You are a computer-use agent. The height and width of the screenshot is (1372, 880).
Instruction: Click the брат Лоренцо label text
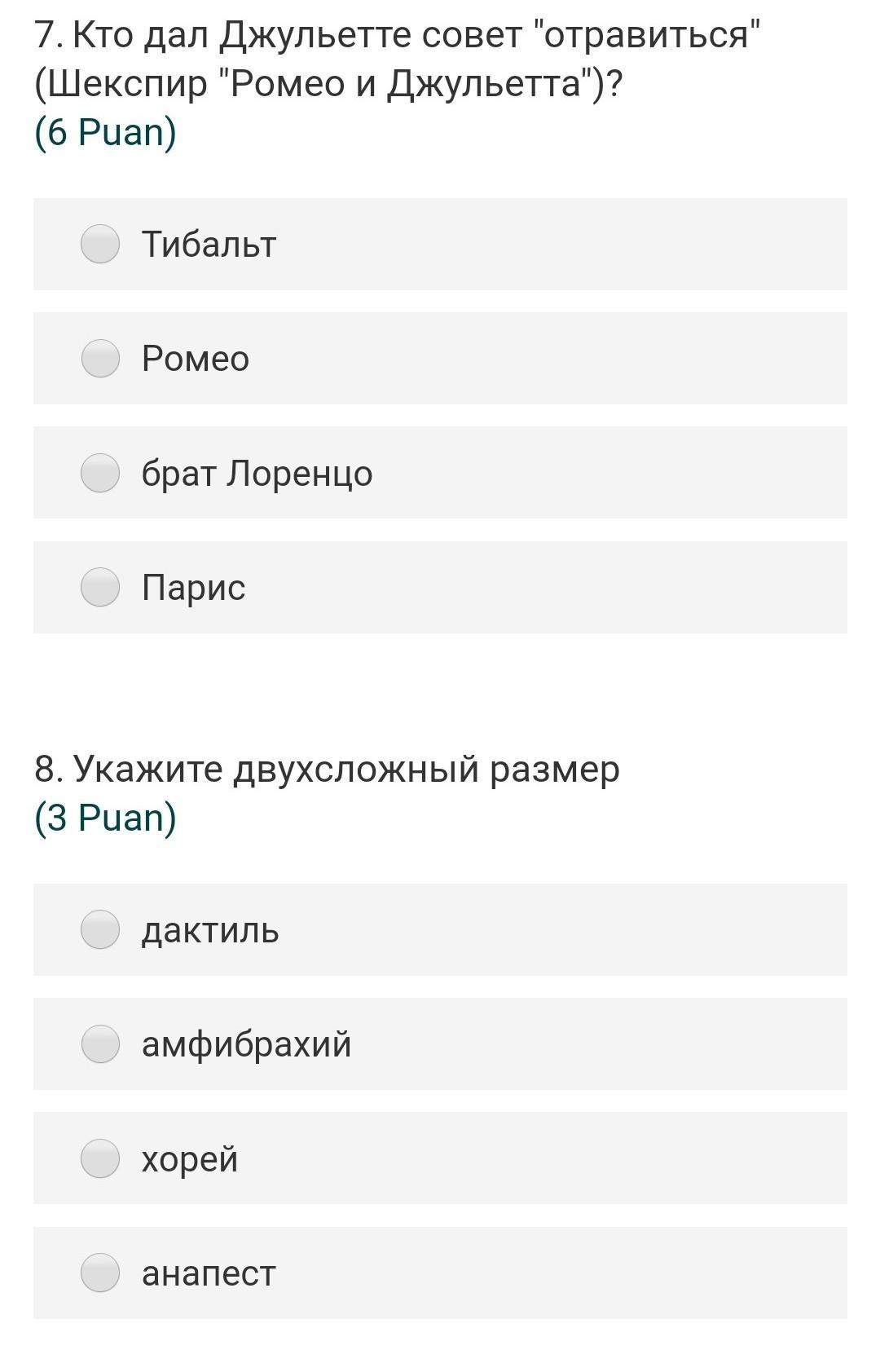[x=257, y=473]
